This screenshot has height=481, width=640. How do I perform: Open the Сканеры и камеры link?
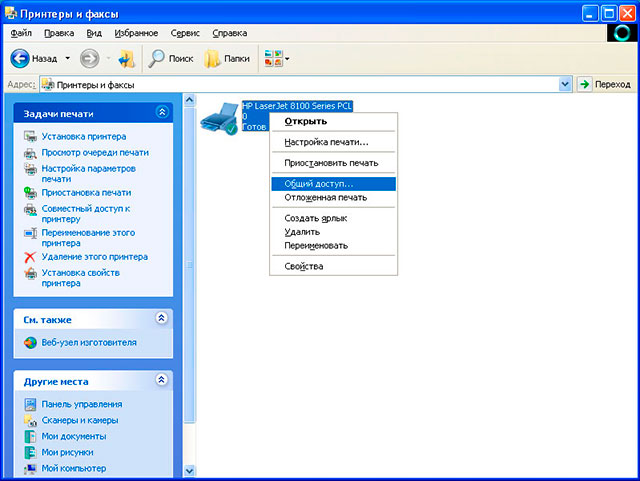click(80, 420)
